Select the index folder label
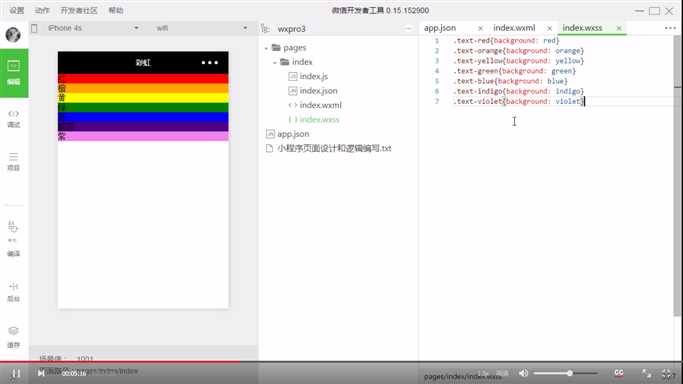Screen dimensions: 683x384 [302, 62]
